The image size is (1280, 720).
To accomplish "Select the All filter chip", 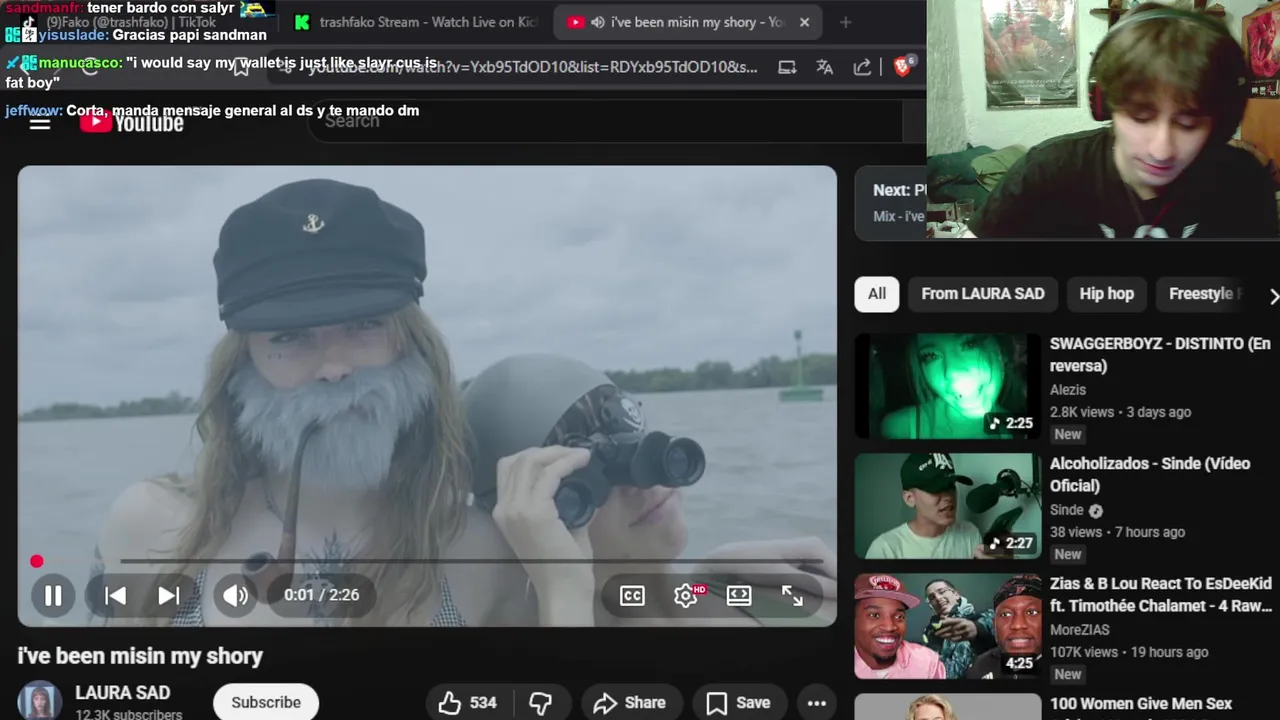I will [877, 294].
